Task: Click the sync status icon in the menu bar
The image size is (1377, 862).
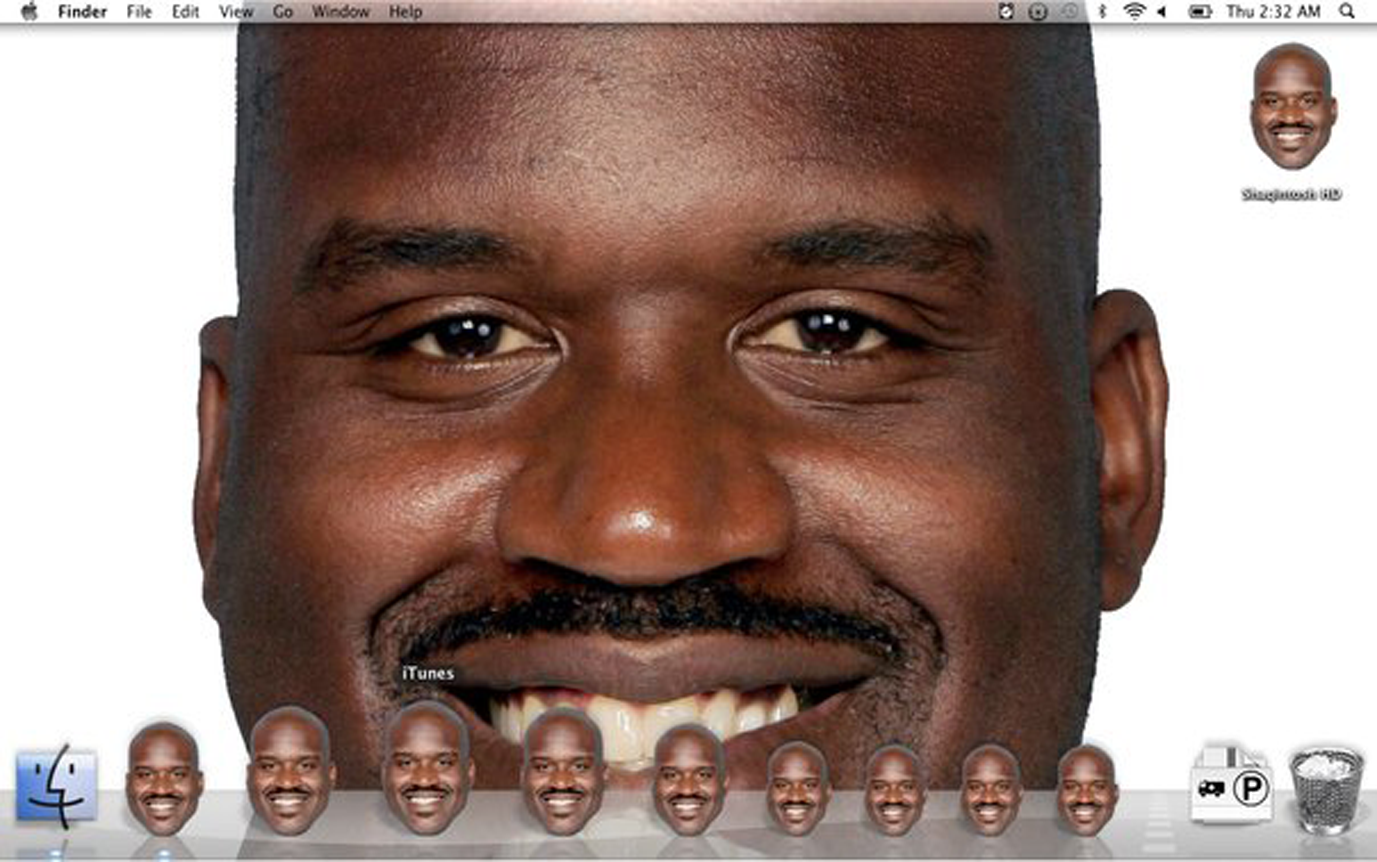Action: point(1007,11)
